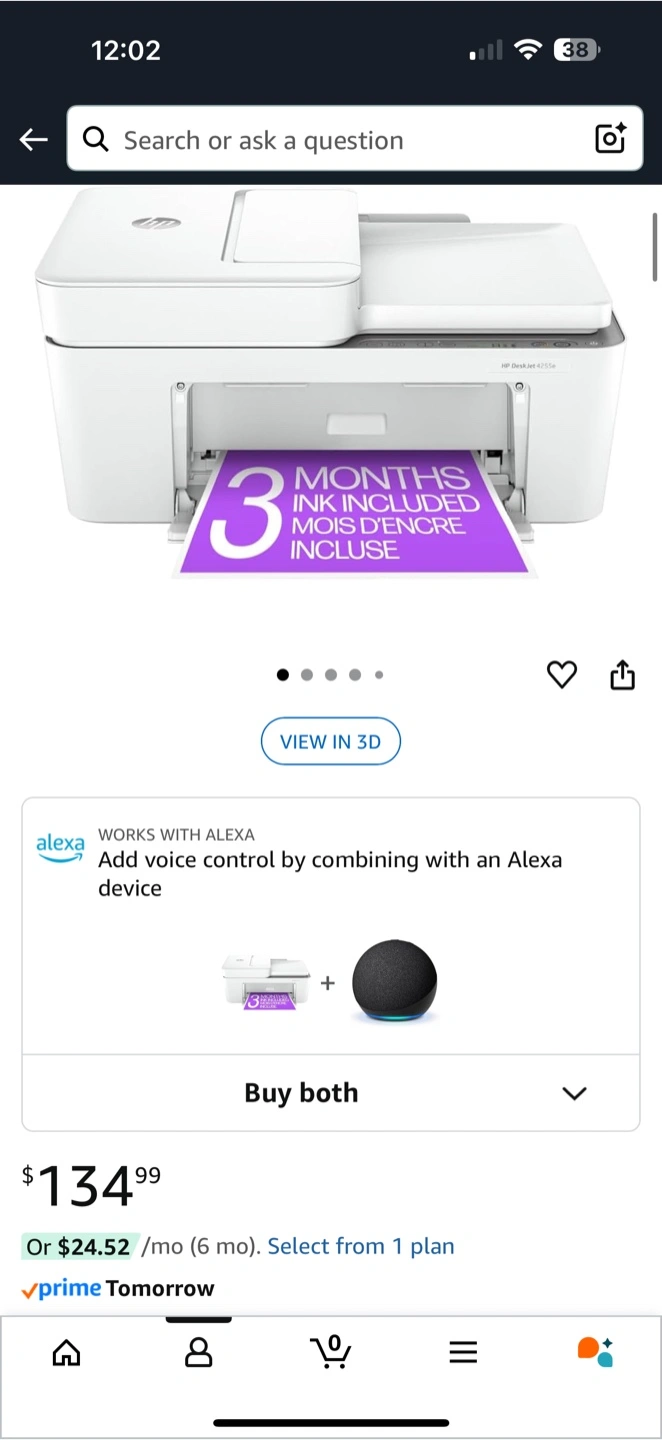Tap the magnifying glass search icon
Viewport: 662px width, 1440px height.
[x=96, y=139]
